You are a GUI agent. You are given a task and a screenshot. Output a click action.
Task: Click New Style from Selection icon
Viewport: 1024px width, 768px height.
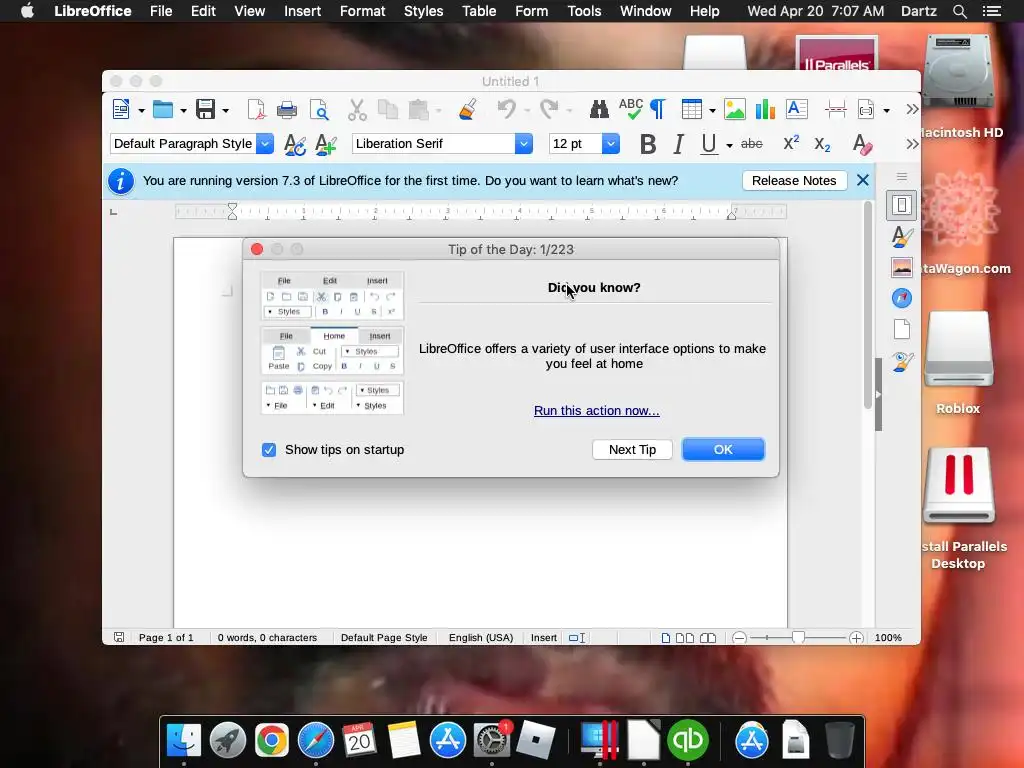[x=326, y=144]
